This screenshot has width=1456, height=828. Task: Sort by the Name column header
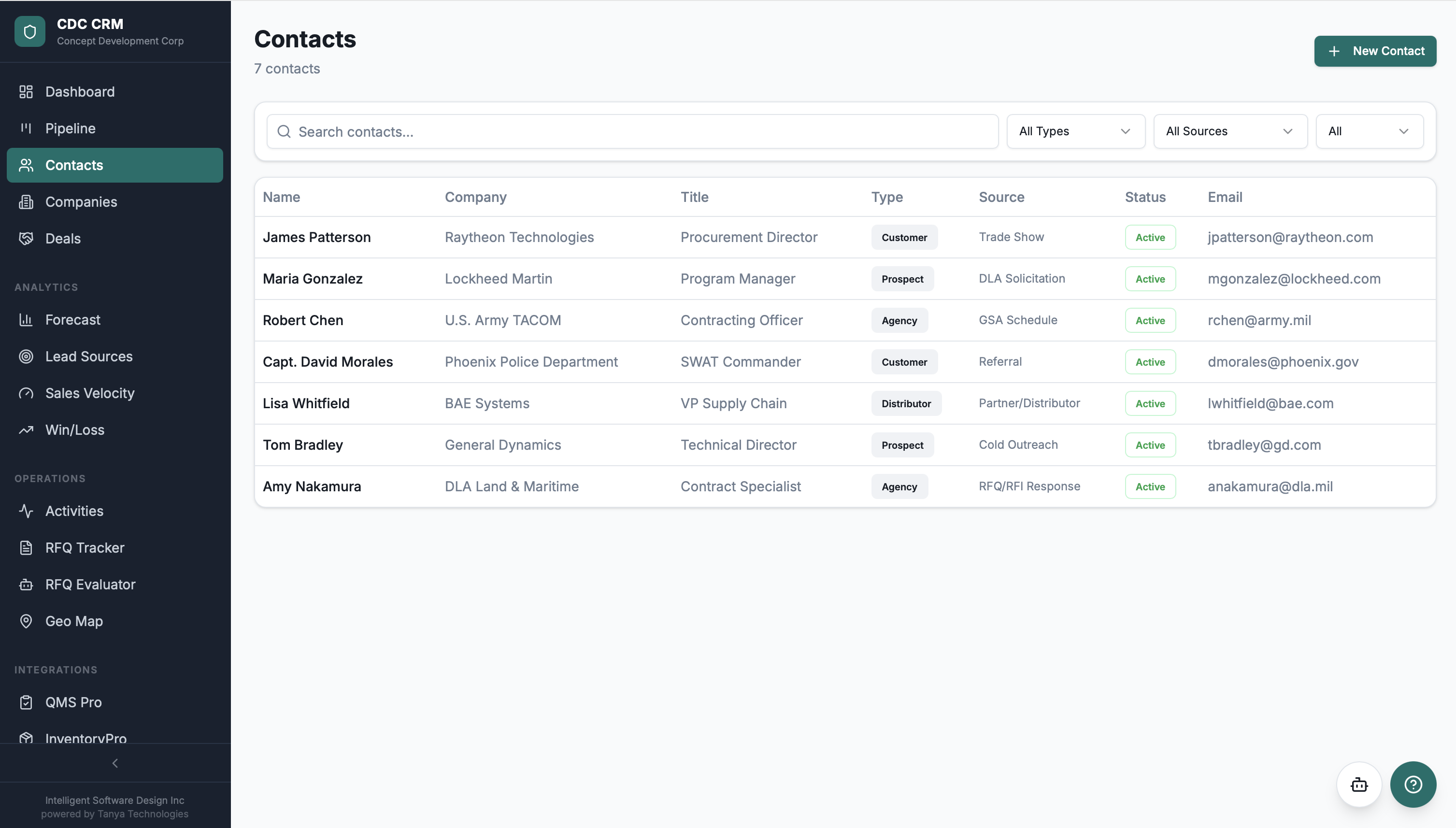[282, 197]
